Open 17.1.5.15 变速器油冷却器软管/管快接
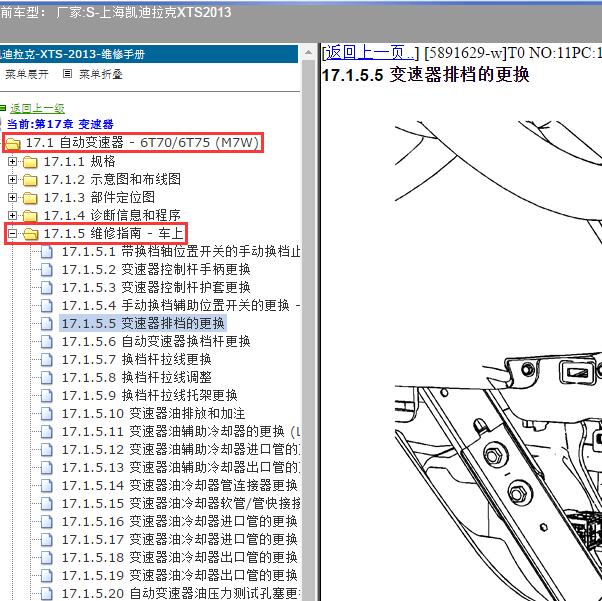This screenshot has width=602, height=601. [181, 503]
